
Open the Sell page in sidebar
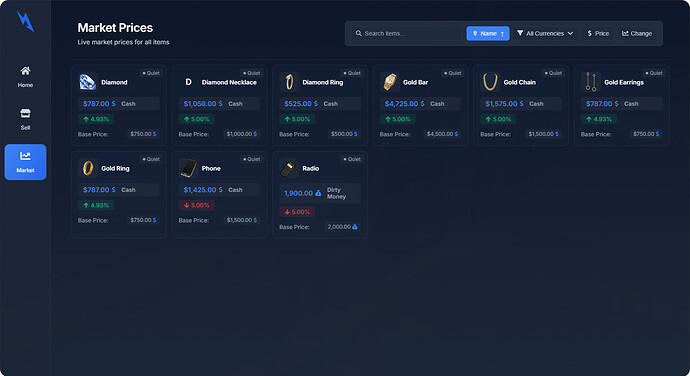pyautogui.click(x=25, y=119)
